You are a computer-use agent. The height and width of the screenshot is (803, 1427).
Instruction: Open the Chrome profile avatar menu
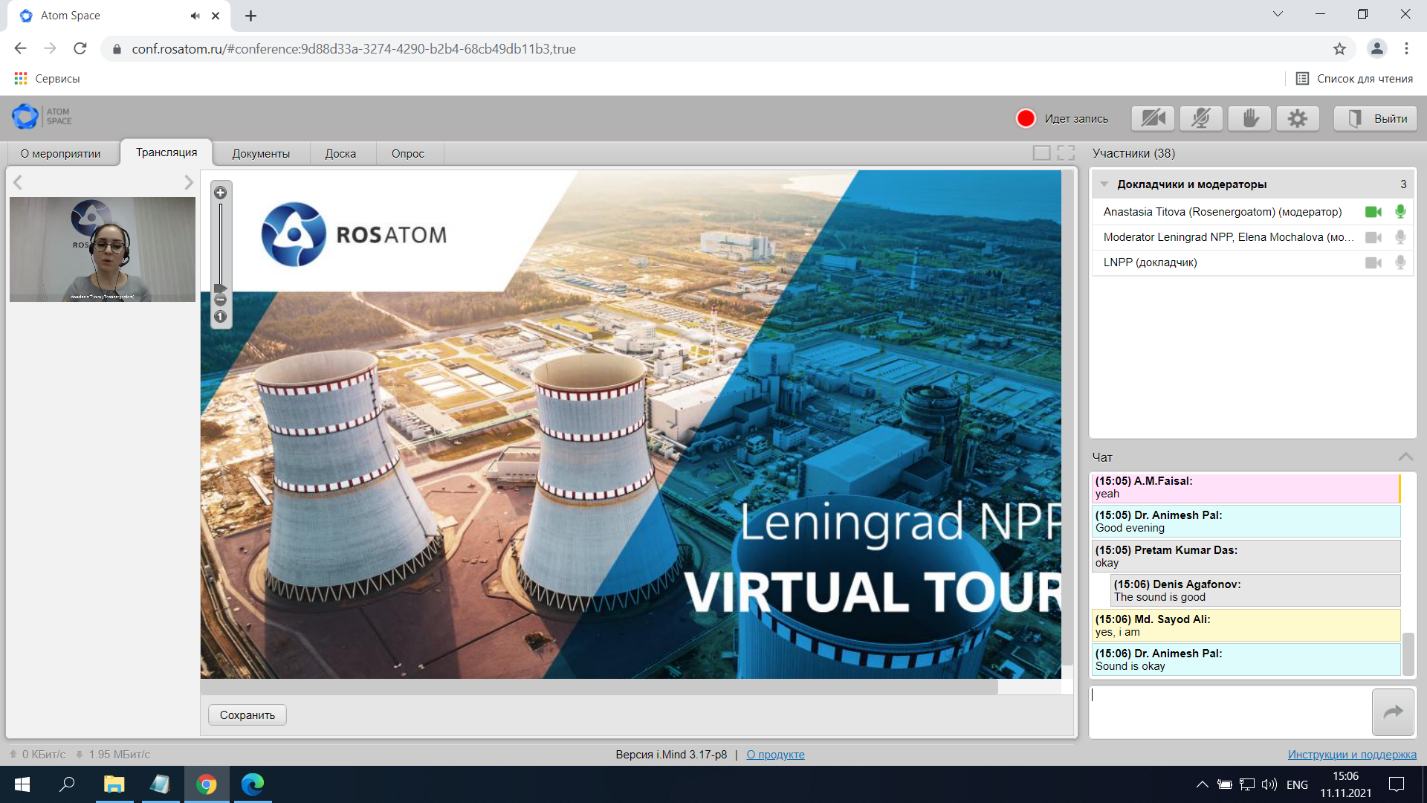click(x=1377, y=48)
